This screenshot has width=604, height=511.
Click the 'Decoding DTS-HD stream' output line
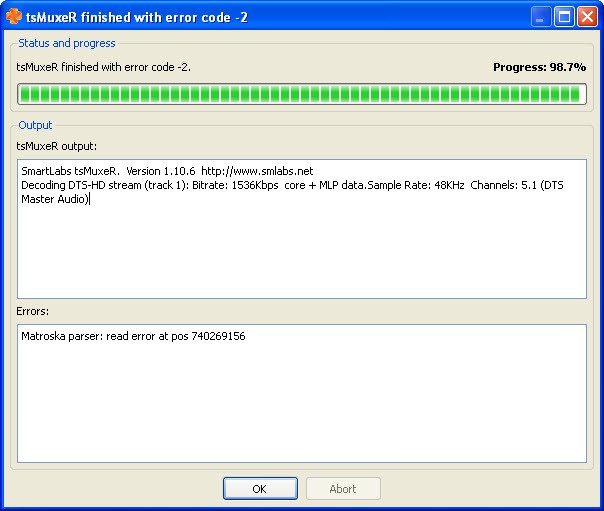(292, 185)
